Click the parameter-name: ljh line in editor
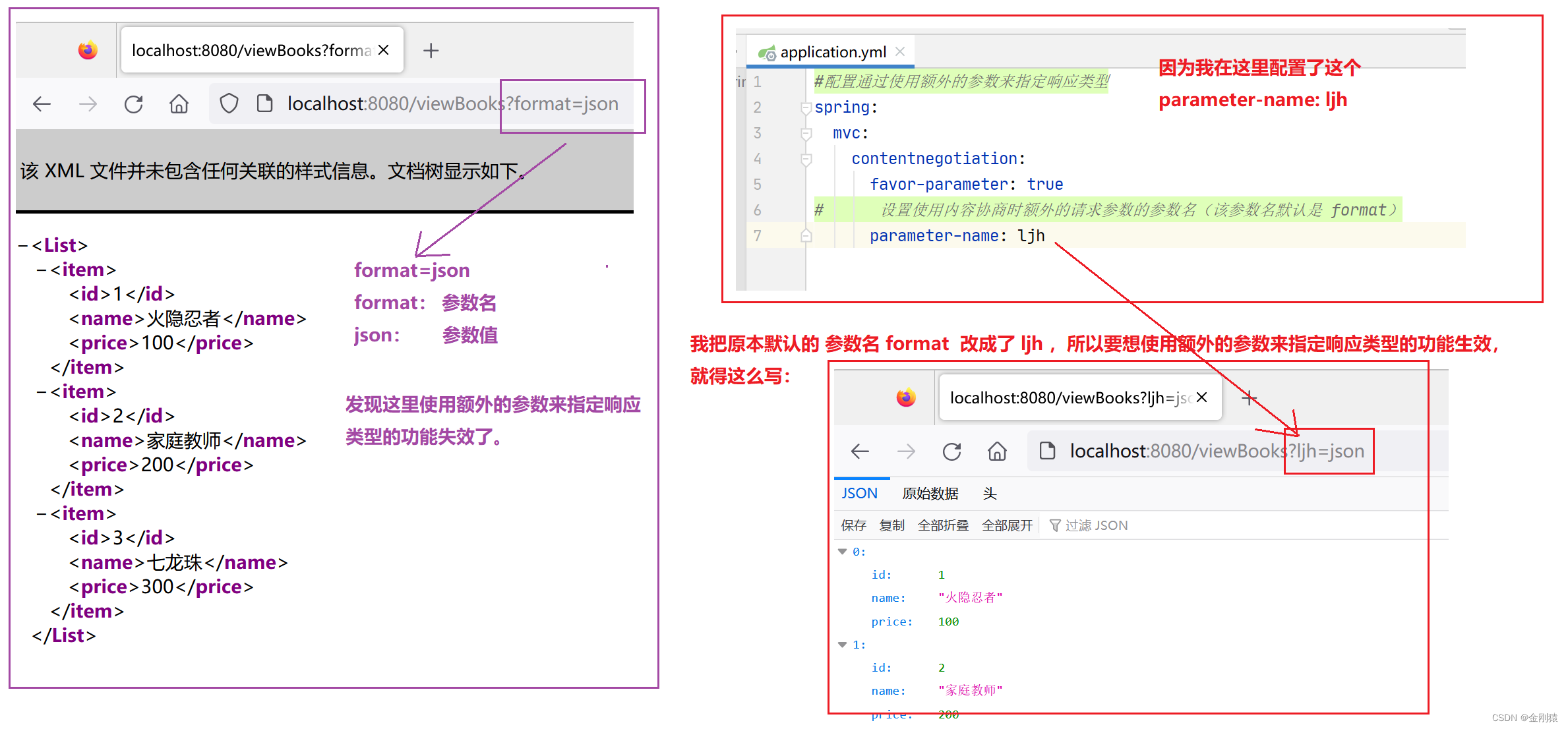Image resolution: width=1568 pixels, height=729 pixels. [x=957, y=236]
